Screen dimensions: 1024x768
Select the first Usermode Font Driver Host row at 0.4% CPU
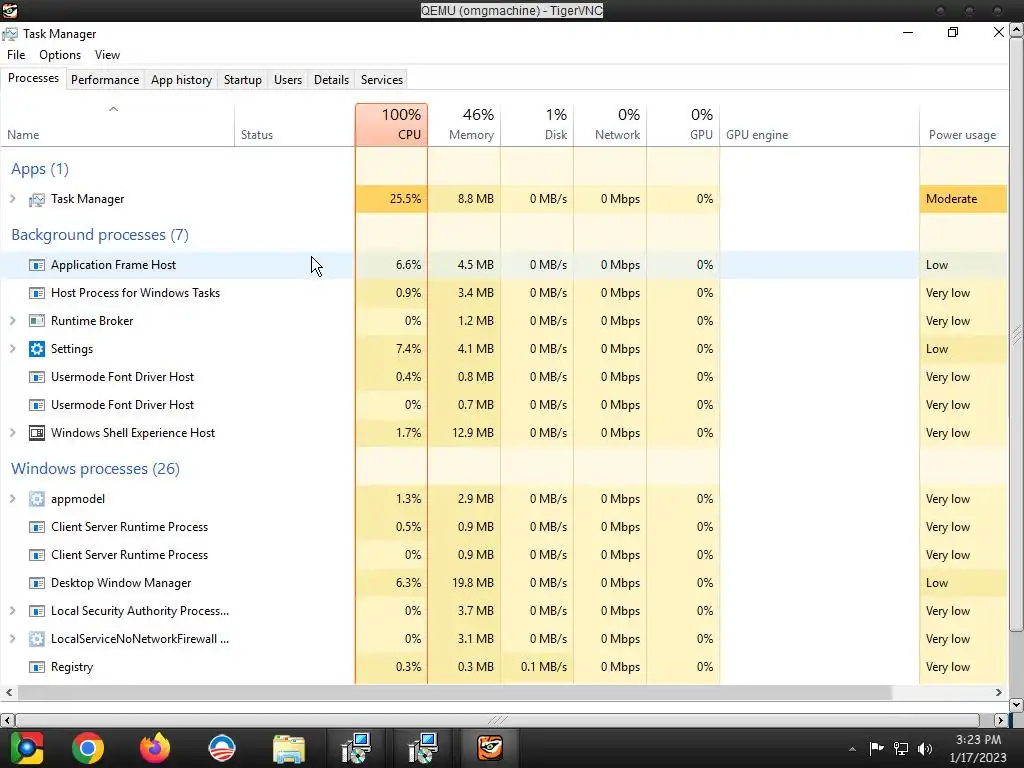pos(504,377)
